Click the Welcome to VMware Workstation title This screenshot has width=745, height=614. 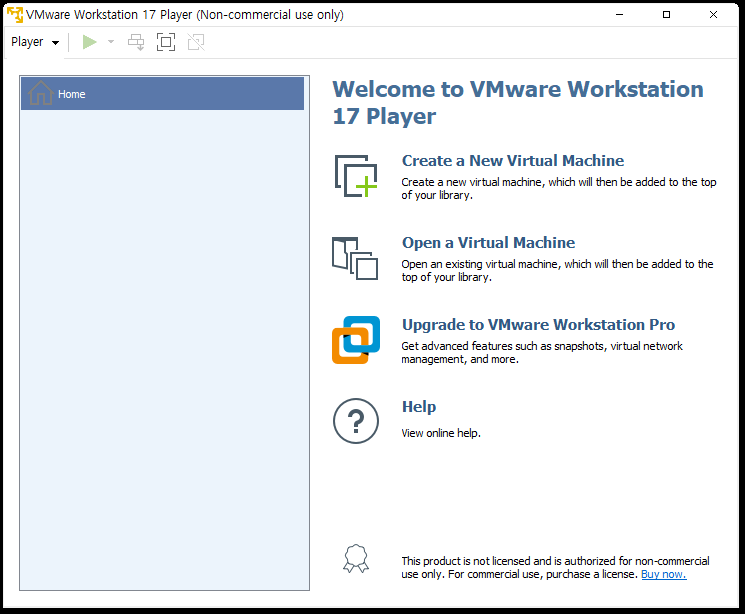[518, 103]
